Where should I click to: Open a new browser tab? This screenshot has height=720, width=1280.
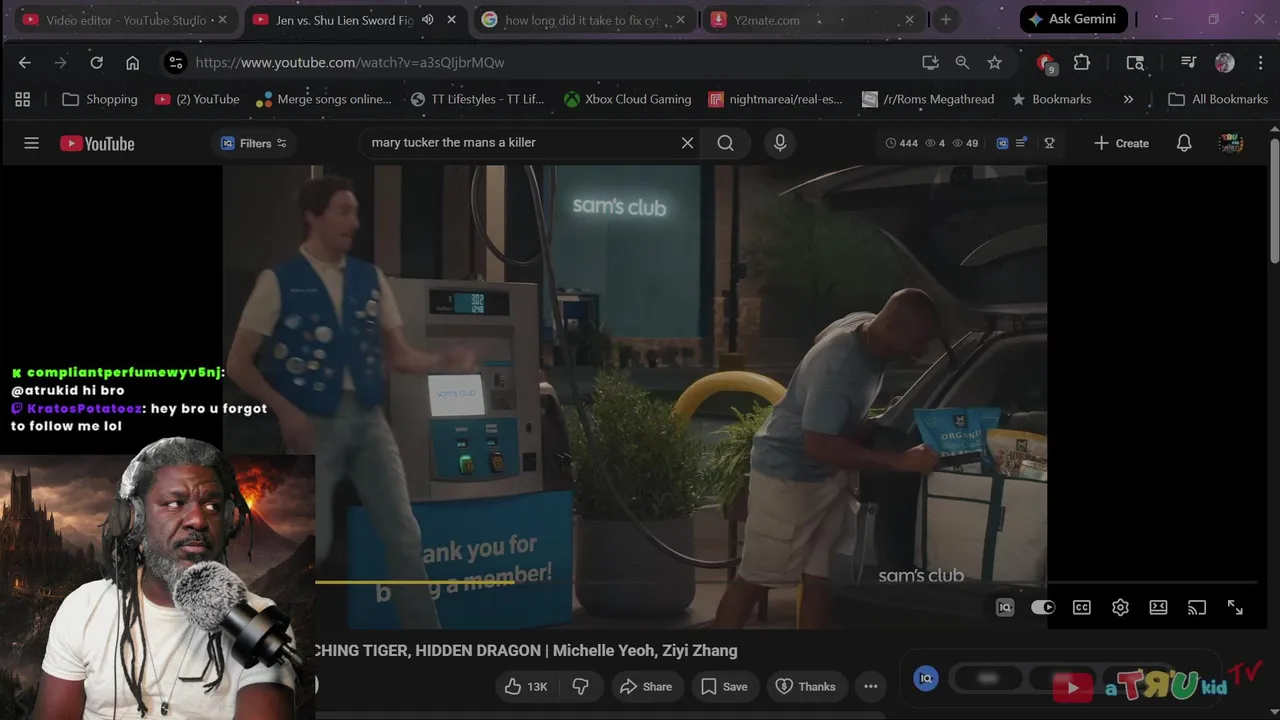pyautogui.click(x=945, y=20)
